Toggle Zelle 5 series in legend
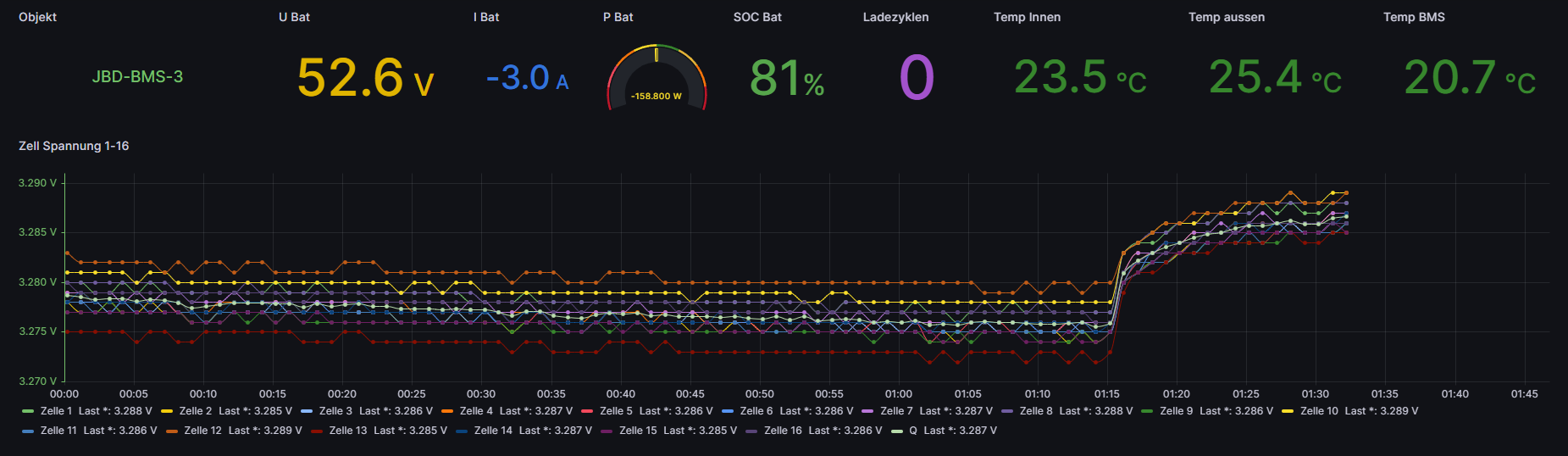 pyautogui.click(x=616, y=411)
